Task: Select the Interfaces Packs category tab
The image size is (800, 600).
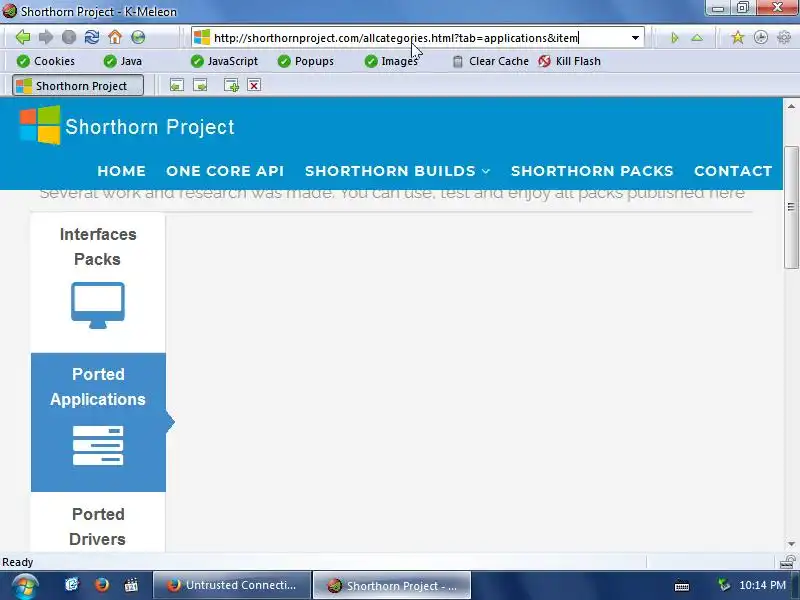Action: [98, 282]
